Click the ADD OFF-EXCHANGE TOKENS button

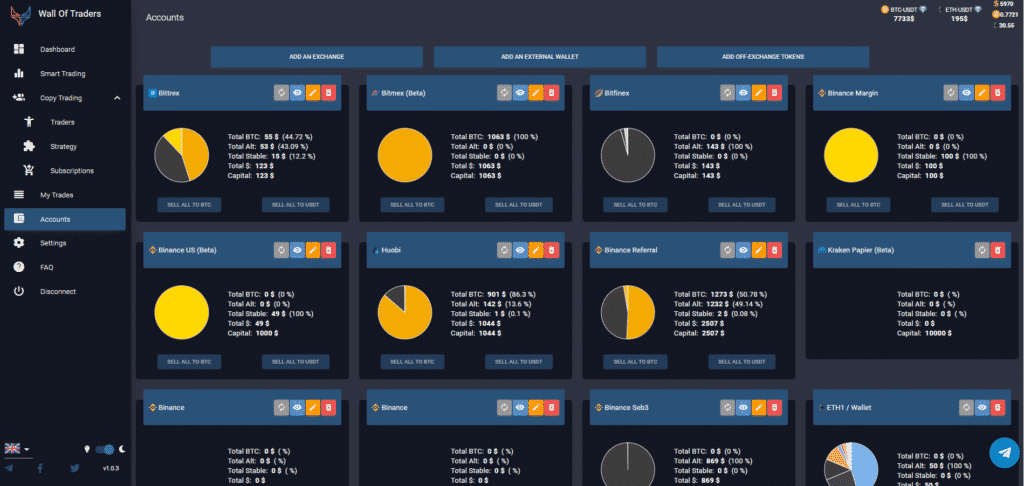click(763, 57)
